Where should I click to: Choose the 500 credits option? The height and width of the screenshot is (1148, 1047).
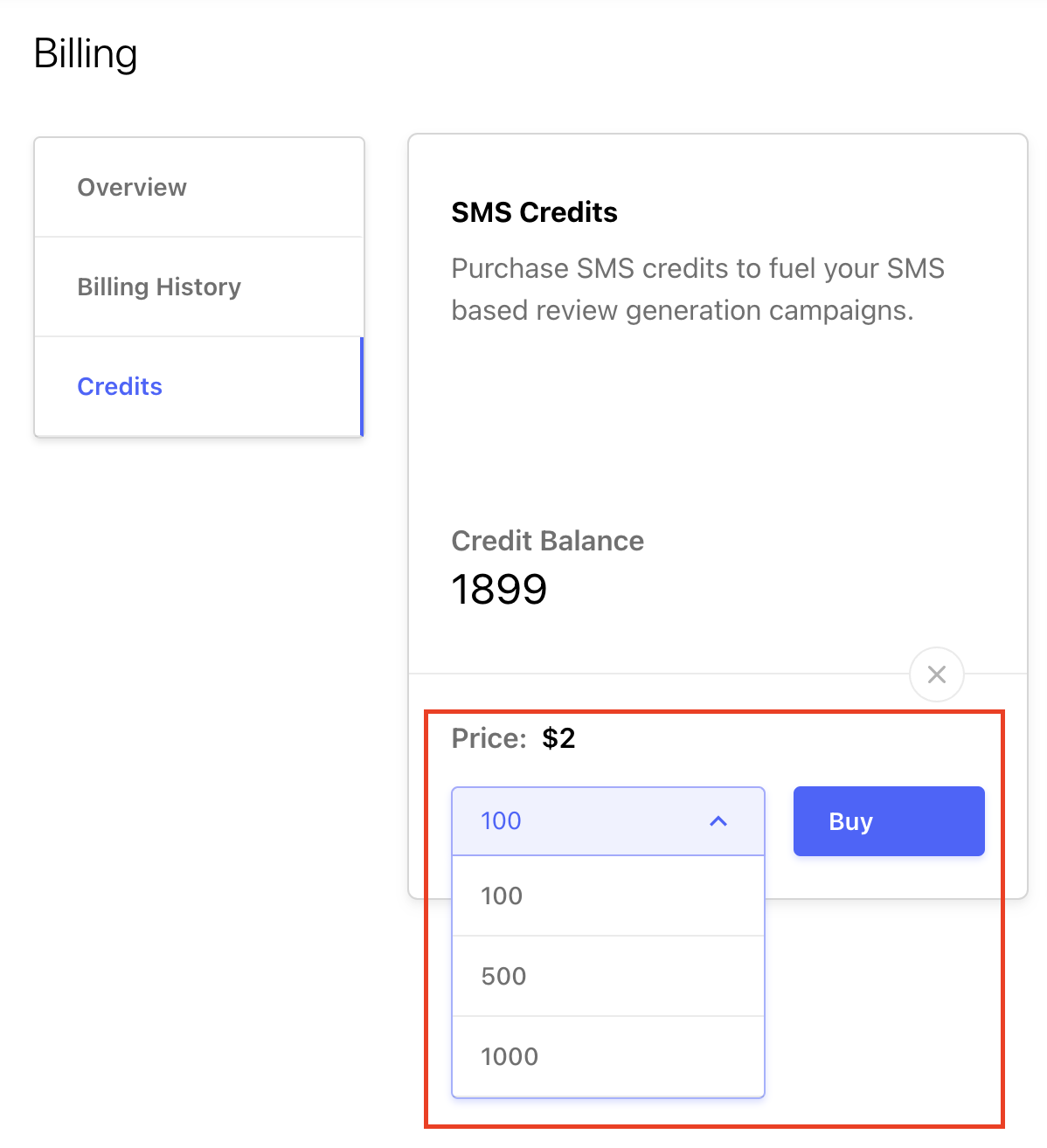pos(608,976)
